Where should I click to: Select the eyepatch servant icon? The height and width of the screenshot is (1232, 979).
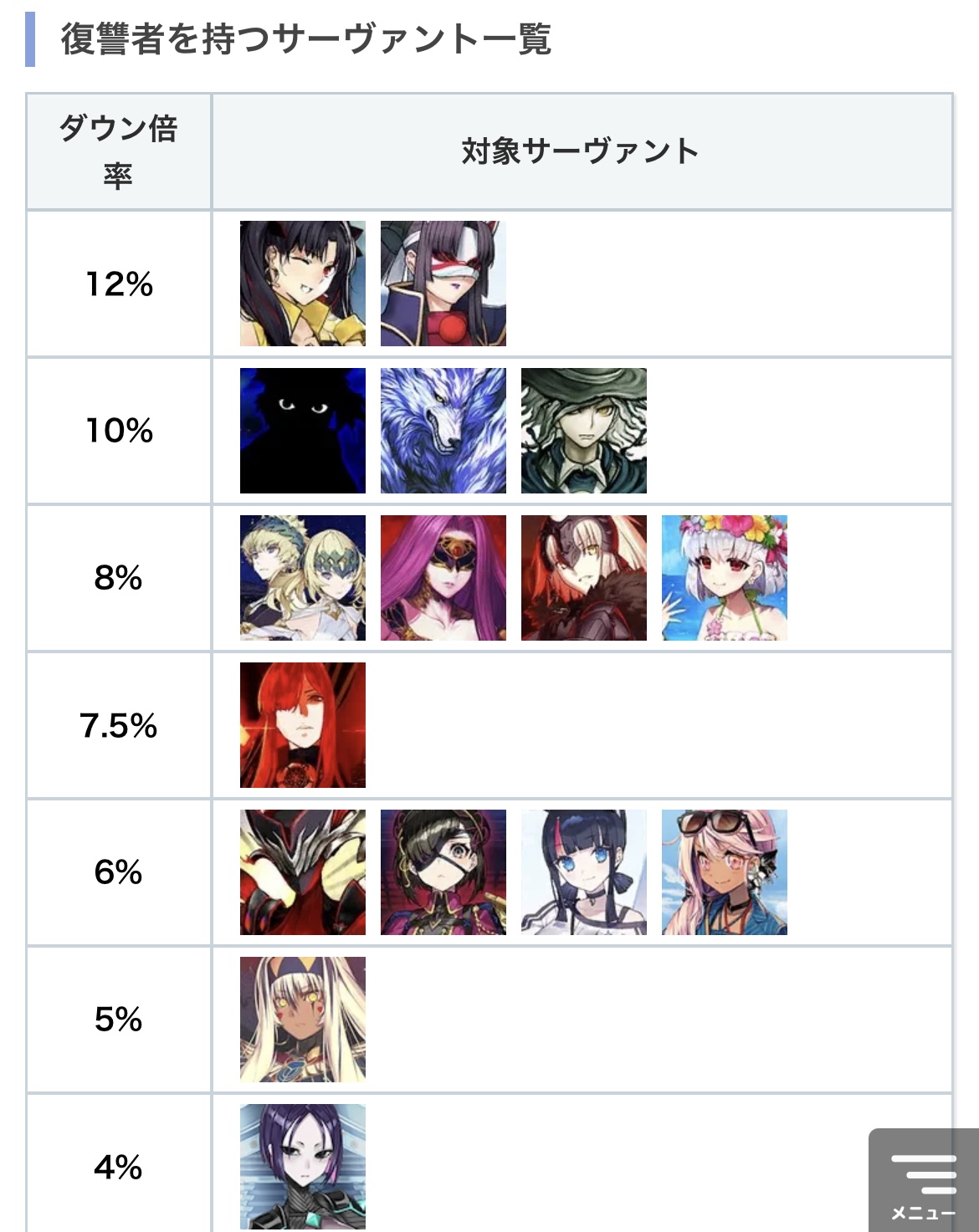click(443, 872)
